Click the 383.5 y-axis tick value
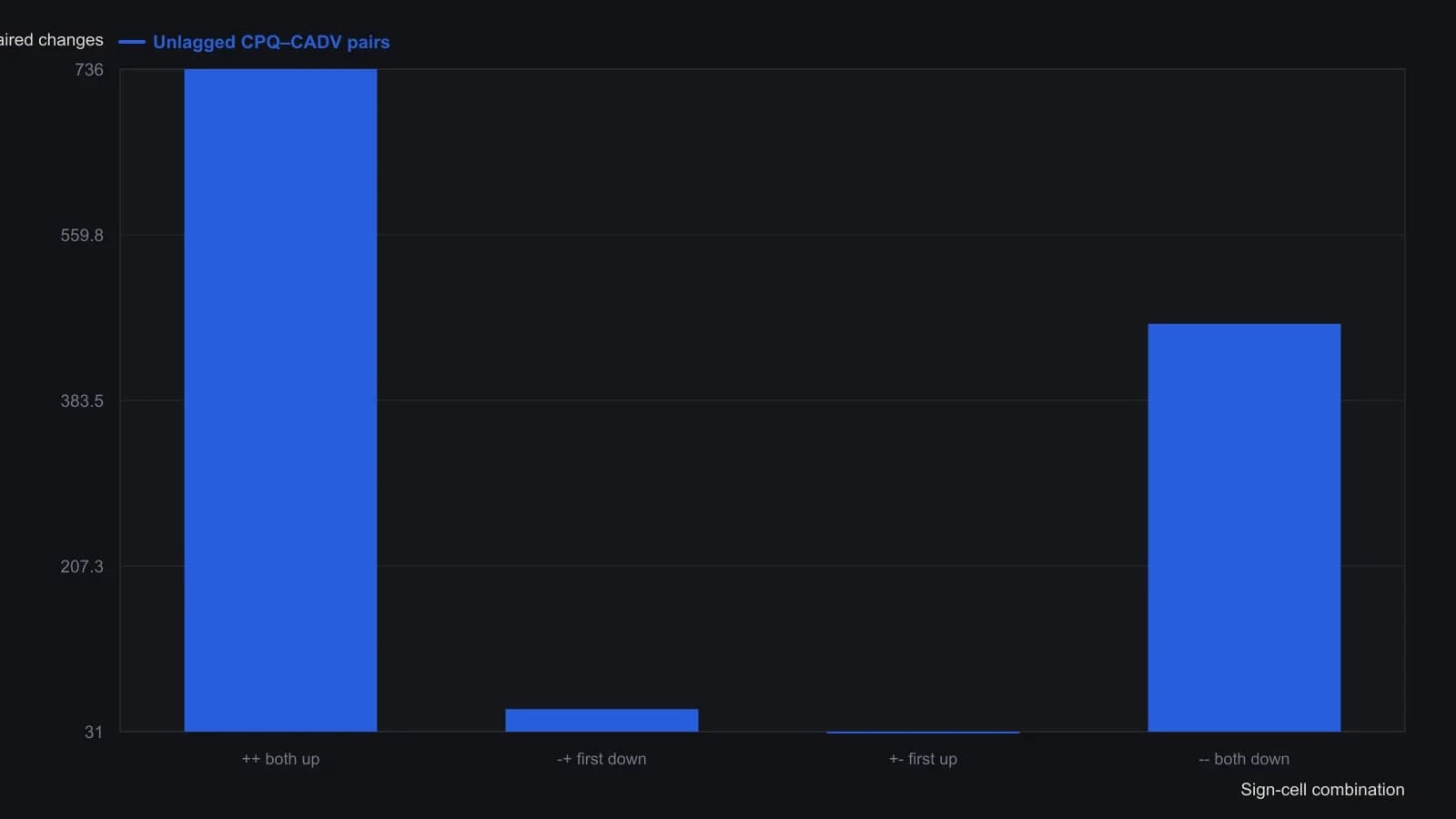1456x819 pixels. click(82, 401)
